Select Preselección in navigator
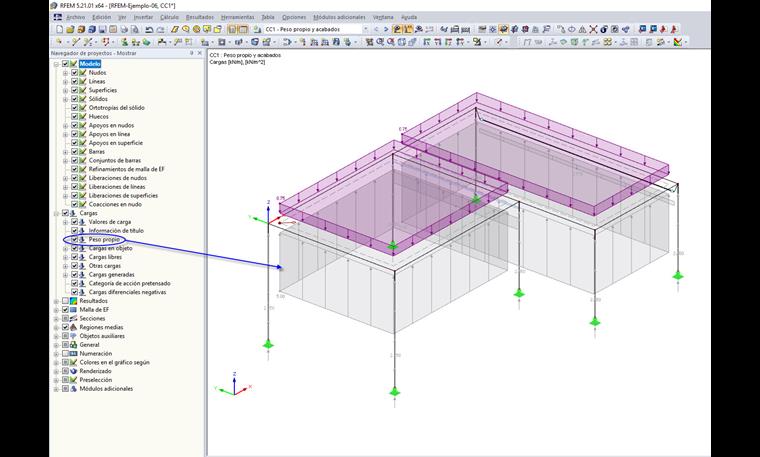Screen dimensions: 760x457 coord(95,380)
